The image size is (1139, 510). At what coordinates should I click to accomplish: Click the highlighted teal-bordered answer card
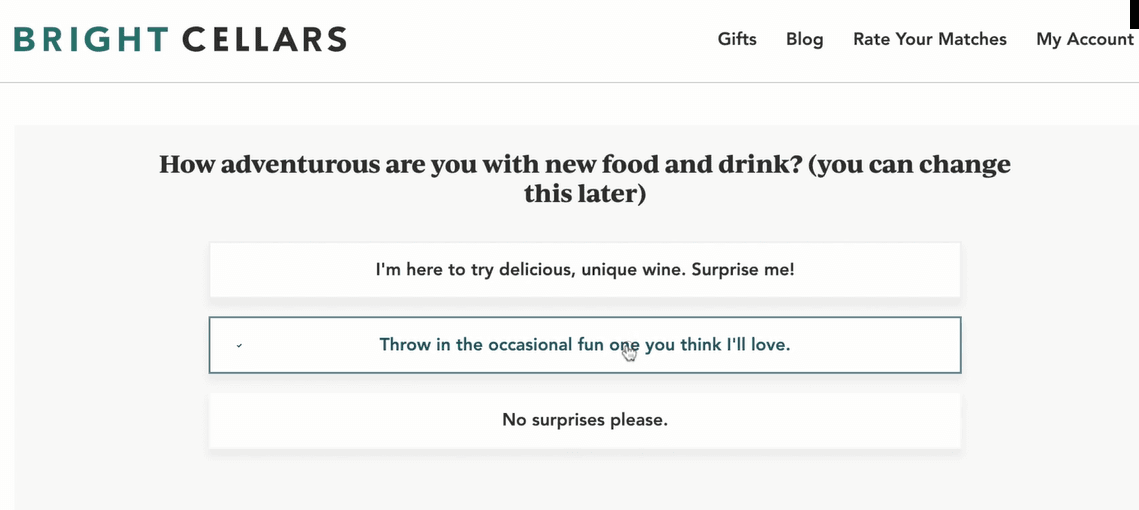click(585, 345)
